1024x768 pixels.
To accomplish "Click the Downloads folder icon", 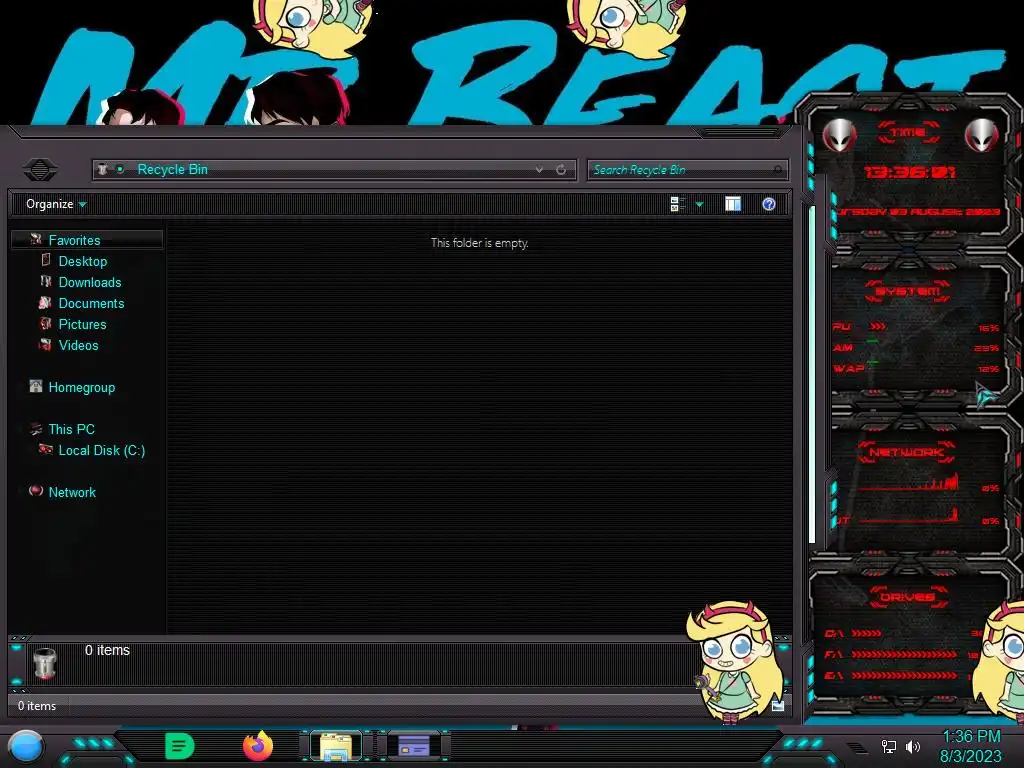I will point(46,281).
